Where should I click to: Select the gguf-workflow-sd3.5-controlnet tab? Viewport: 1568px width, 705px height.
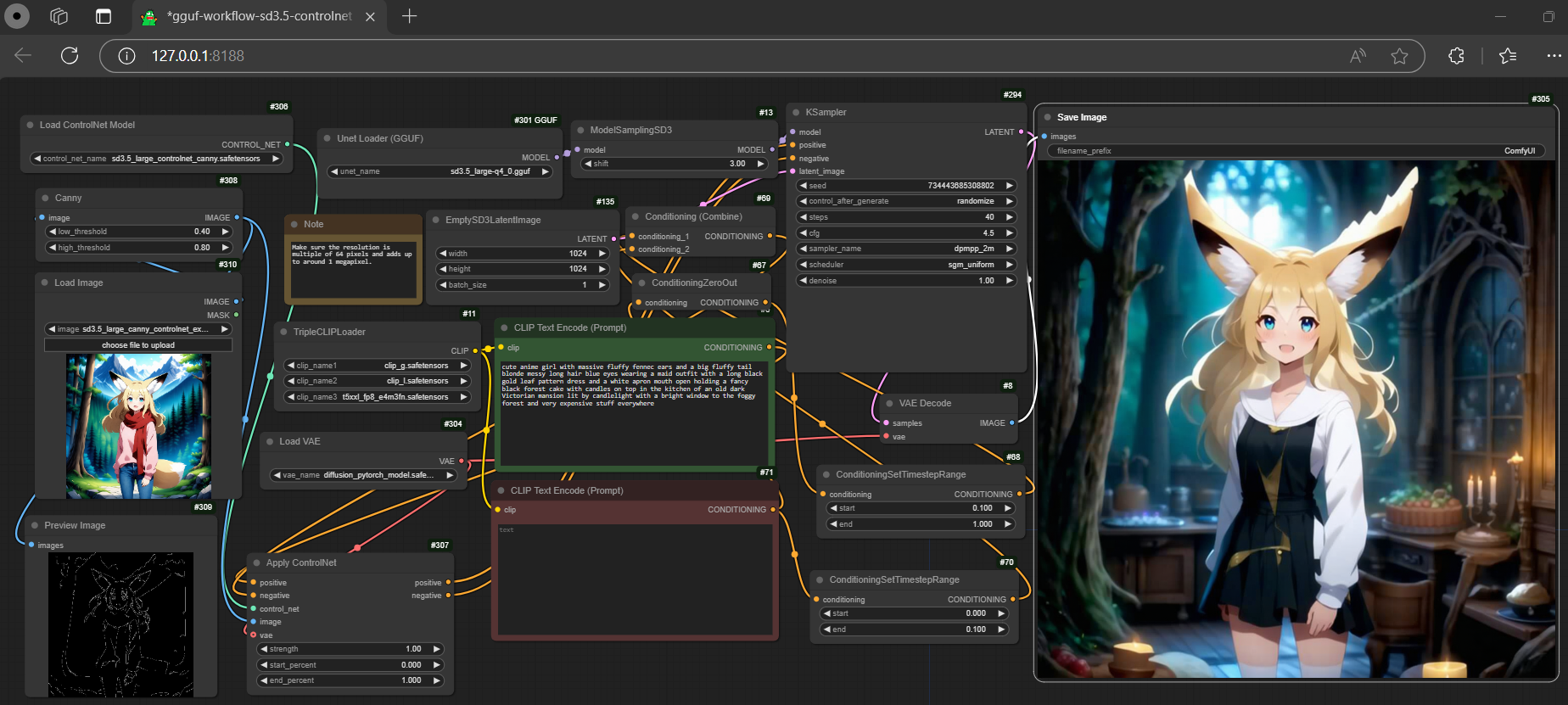(x=259, y=16)
